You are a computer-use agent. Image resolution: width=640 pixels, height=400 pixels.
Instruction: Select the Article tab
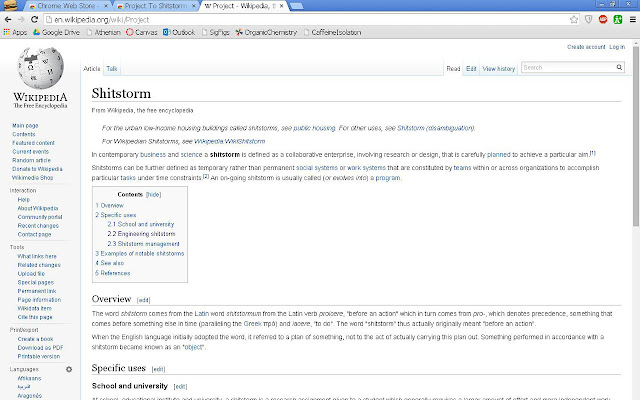tap(91, 69)
